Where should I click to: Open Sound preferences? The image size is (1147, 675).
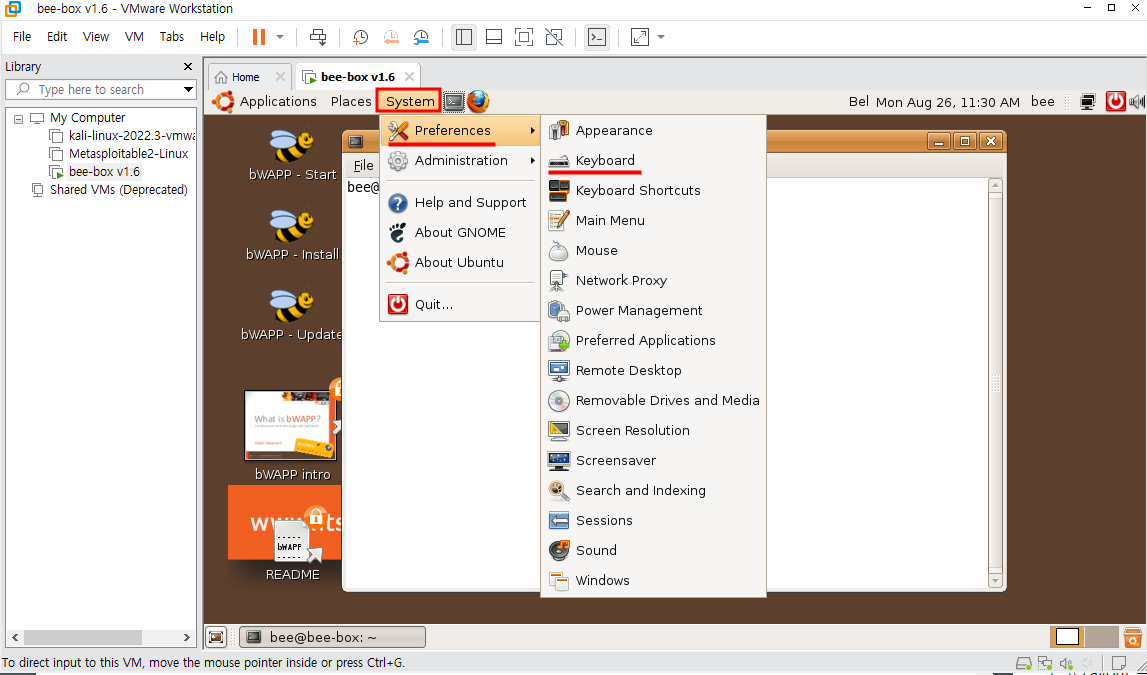coord(653,551)
